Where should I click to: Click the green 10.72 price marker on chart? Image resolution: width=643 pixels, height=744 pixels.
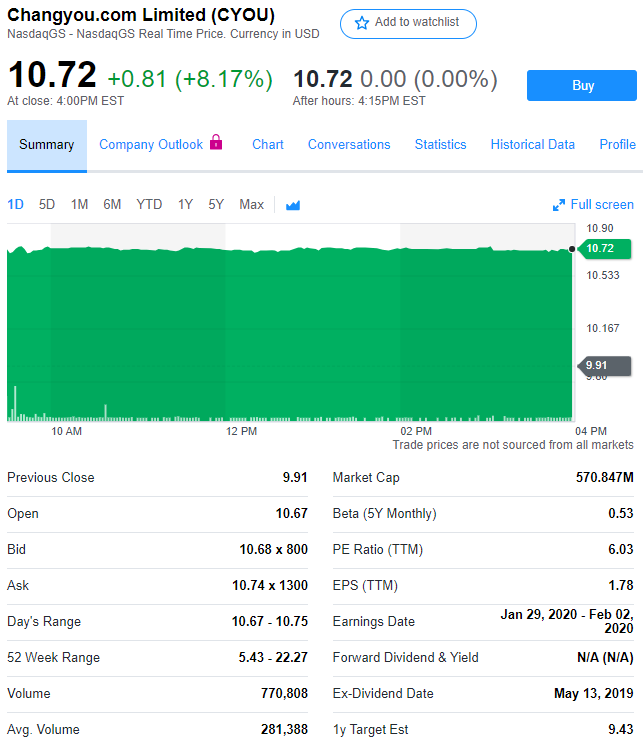[x=604, y=249]
